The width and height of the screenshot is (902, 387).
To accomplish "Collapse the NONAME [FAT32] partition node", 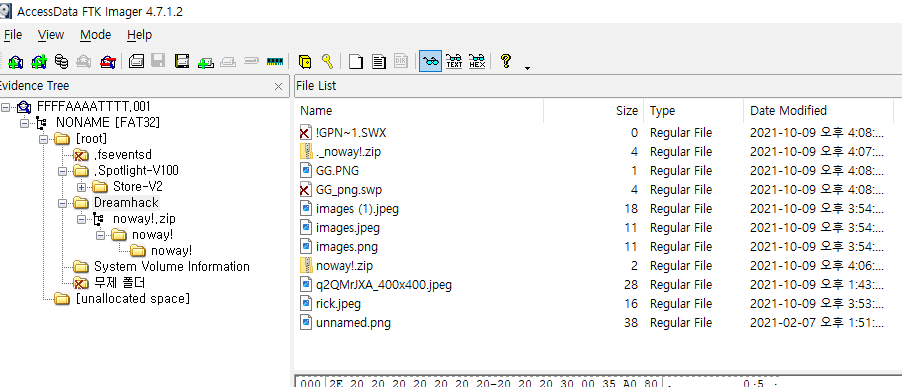I will pyautogui.click(x=24, y=122).
